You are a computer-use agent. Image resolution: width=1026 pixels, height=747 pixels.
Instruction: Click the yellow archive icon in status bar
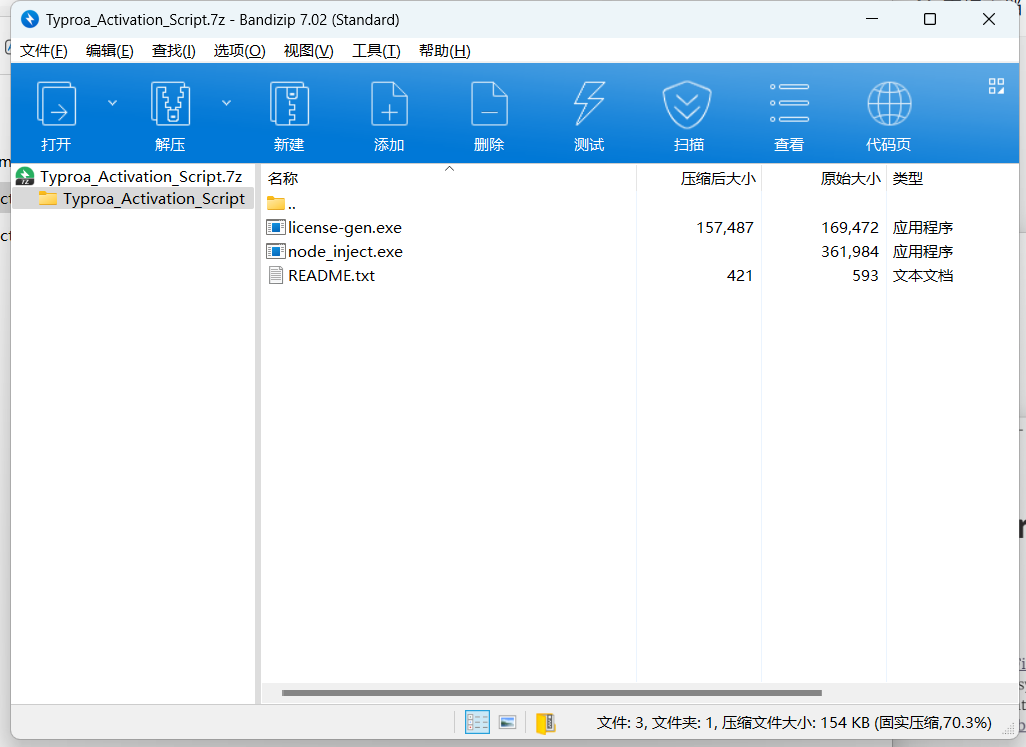point(545,722)
